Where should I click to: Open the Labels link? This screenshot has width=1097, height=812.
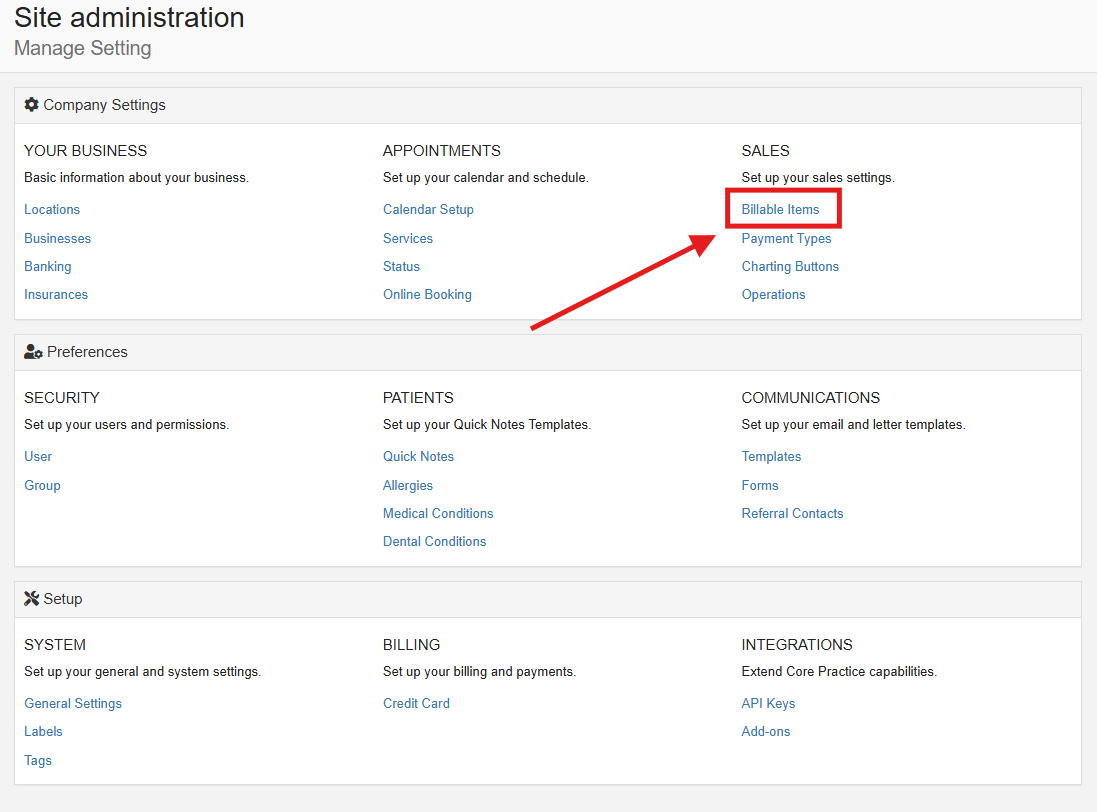pyautogui.click(x=43, y=732)
